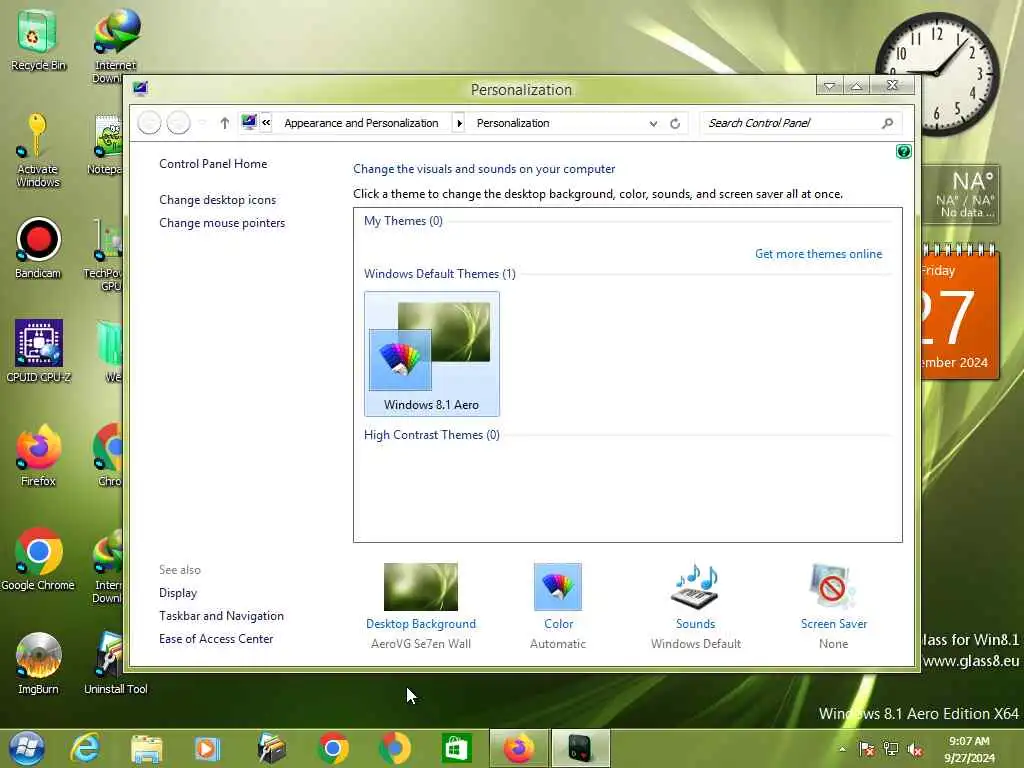
Task: Click the orange calendar gadget
Action: (960, 312)
